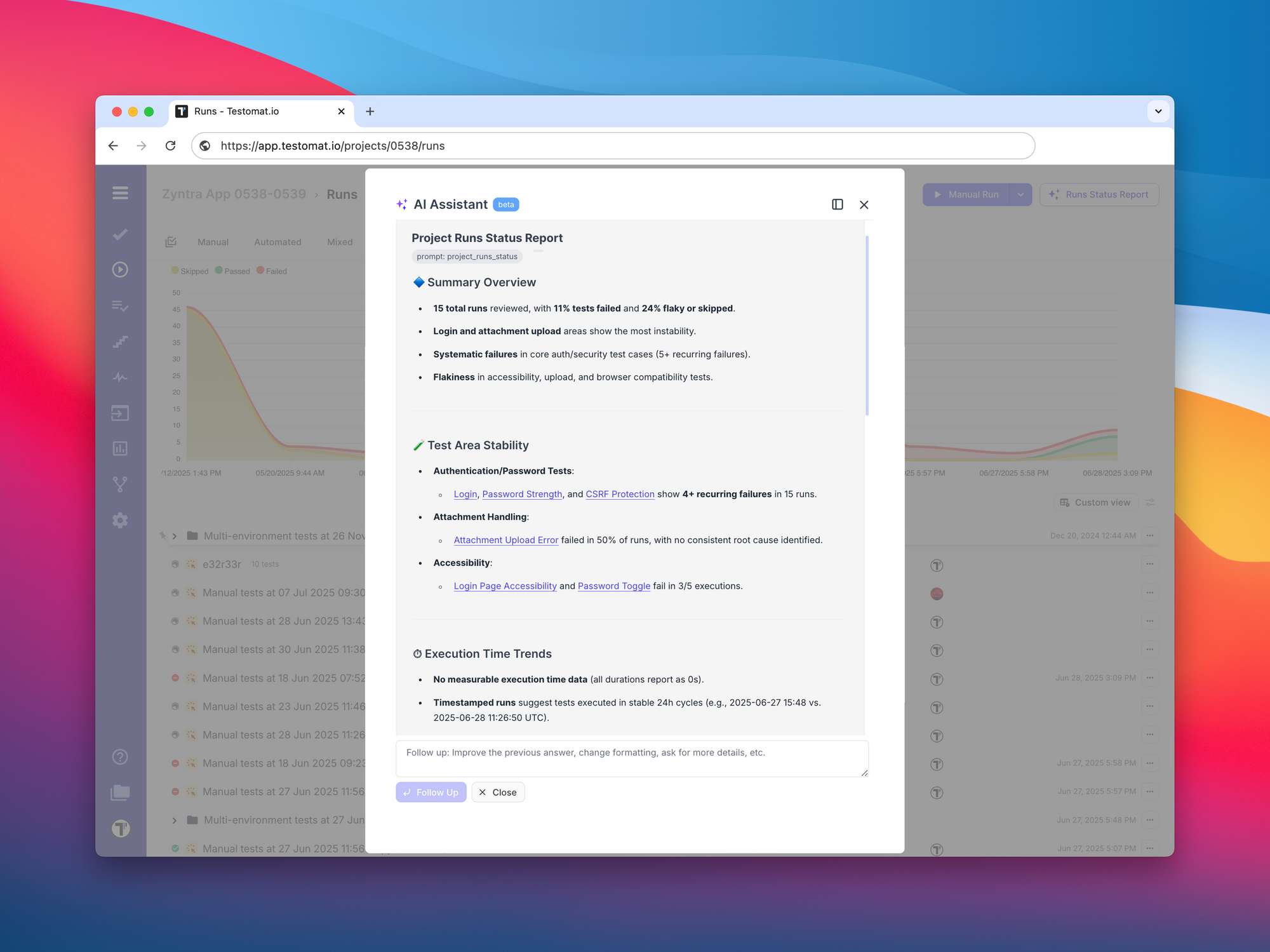
Task: Click the prompt: project_runs_status tag
Action: (x=467, y=257)
